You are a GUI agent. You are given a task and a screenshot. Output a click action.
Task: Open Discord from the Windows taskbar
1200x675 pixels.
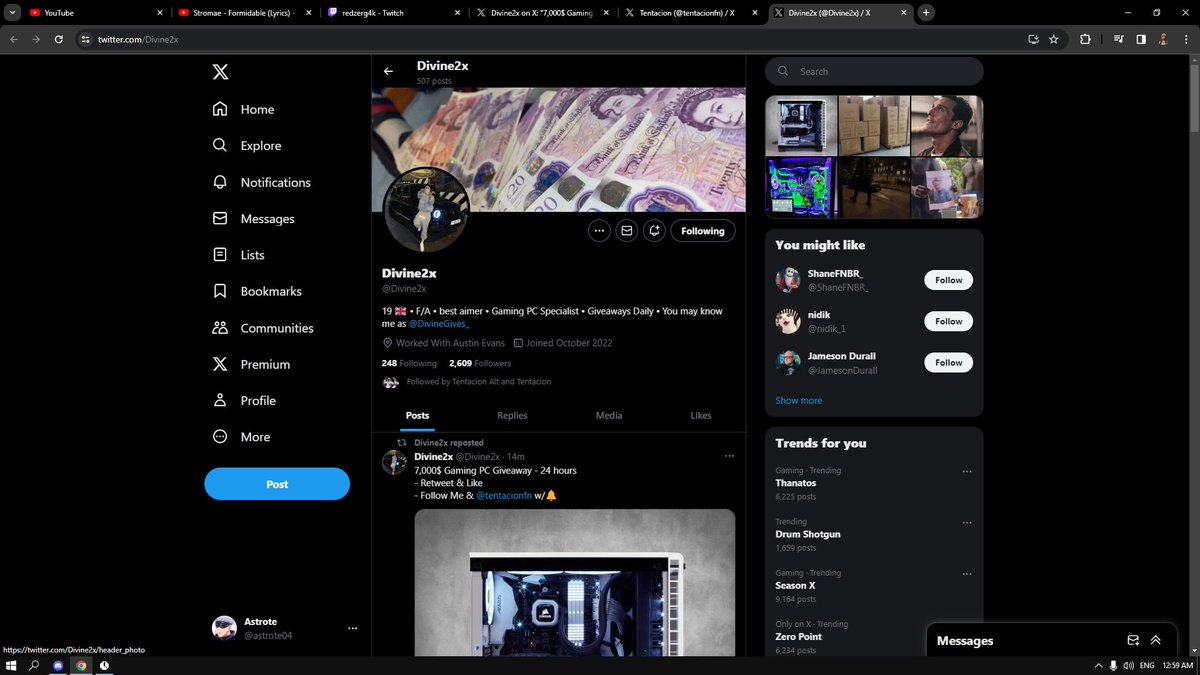pos(58,665)
